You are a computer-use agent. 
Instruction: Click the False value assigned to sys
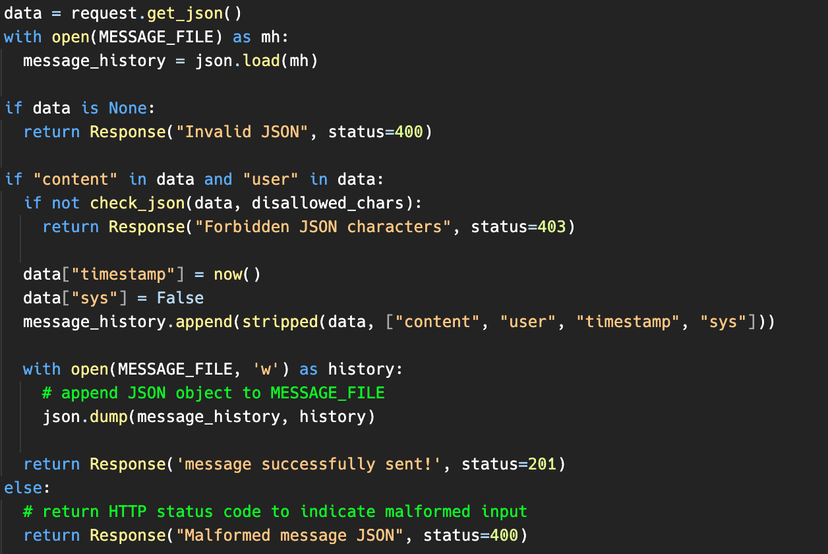(x=180, y=297)
